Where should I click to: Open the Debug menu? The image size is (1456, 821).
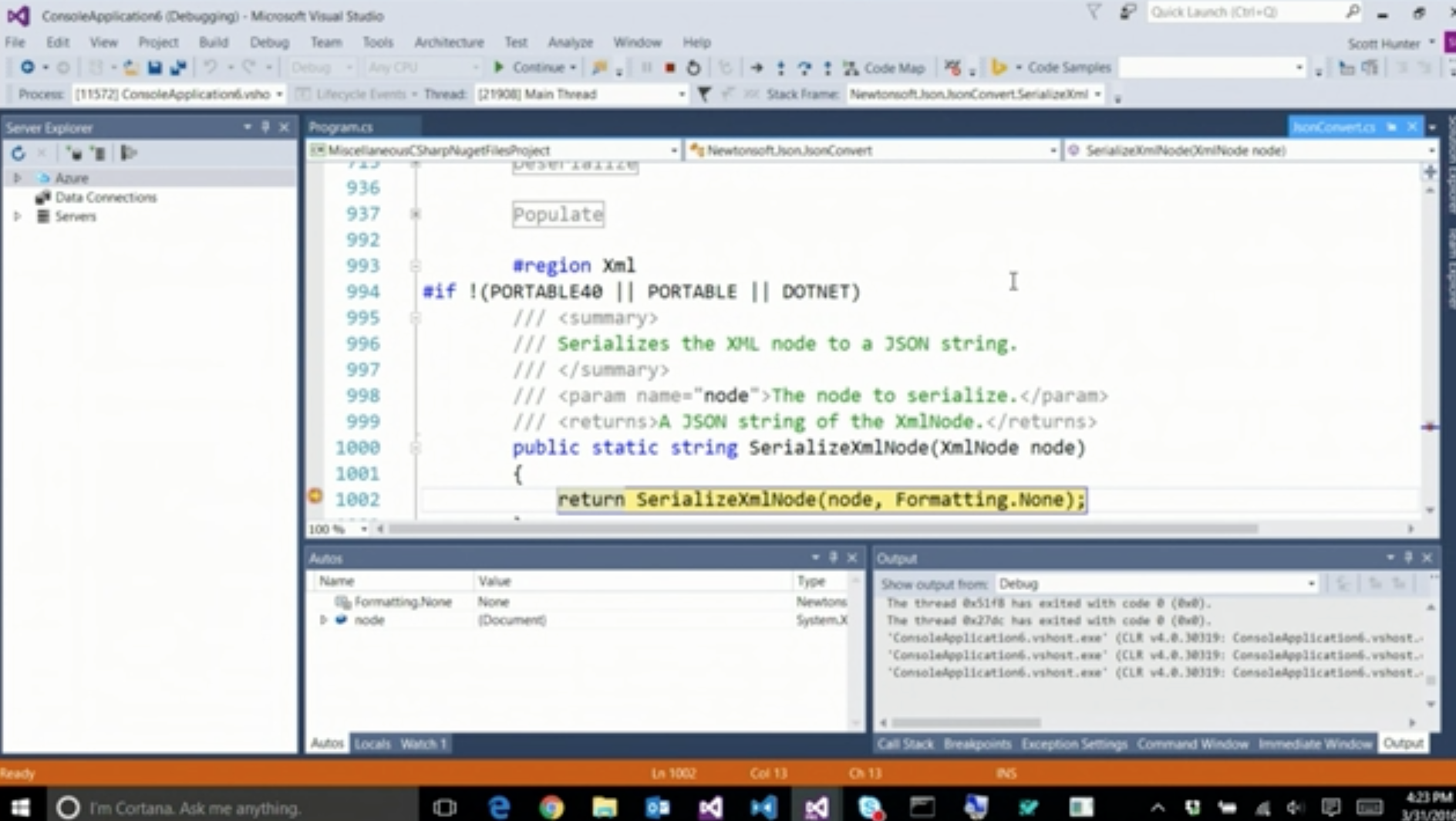(269, 42)
